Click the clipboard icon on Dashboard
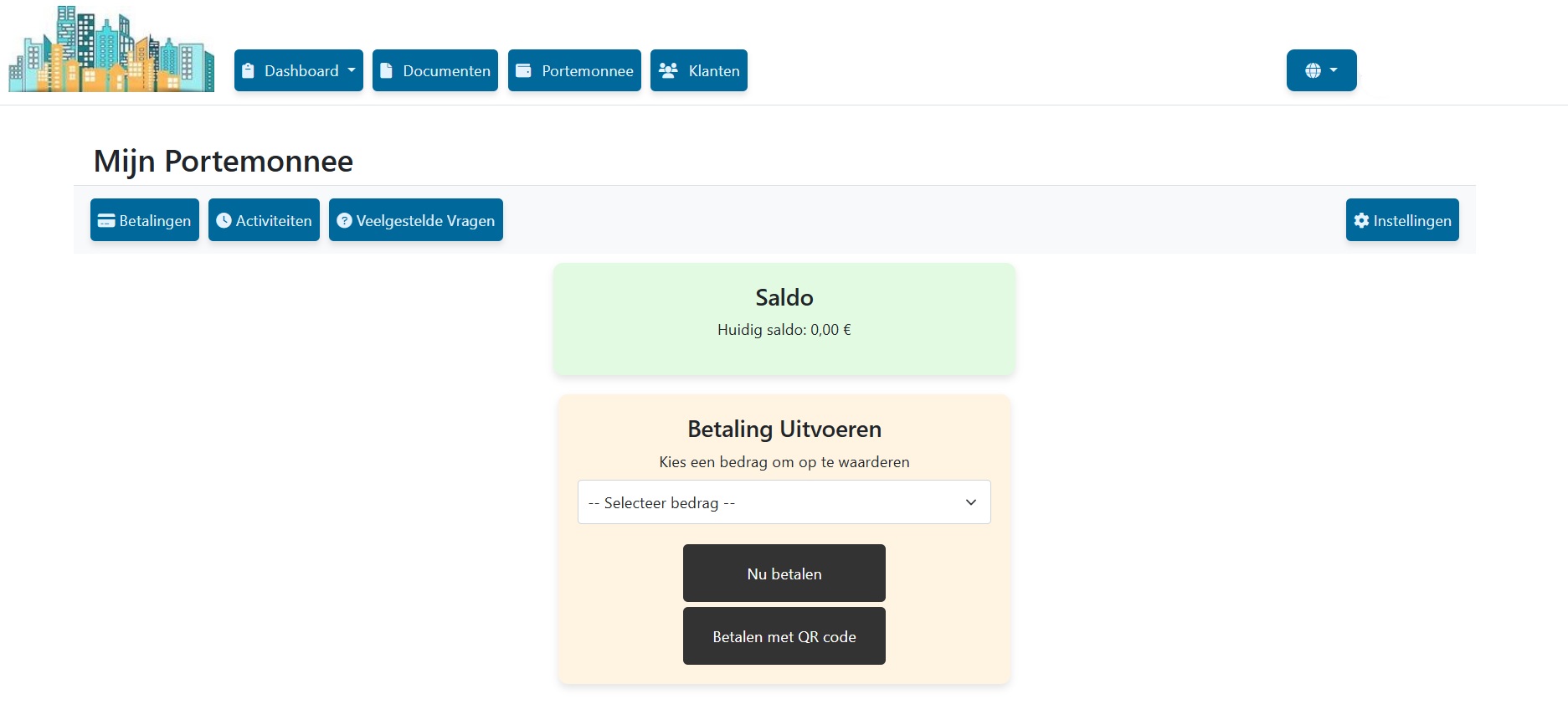Screen dimensions: 1568x715 point(248,71)
